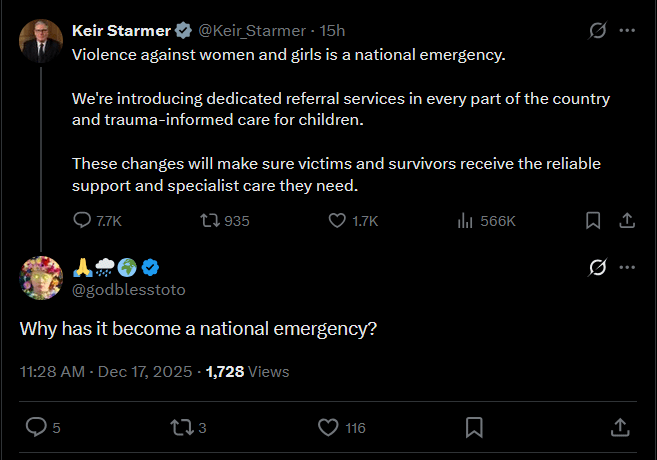This screenshot has width=657, height=460.
Task: Open the 11:28 AM Dec 17, 2025 timestamp
Action: point(107,371)
